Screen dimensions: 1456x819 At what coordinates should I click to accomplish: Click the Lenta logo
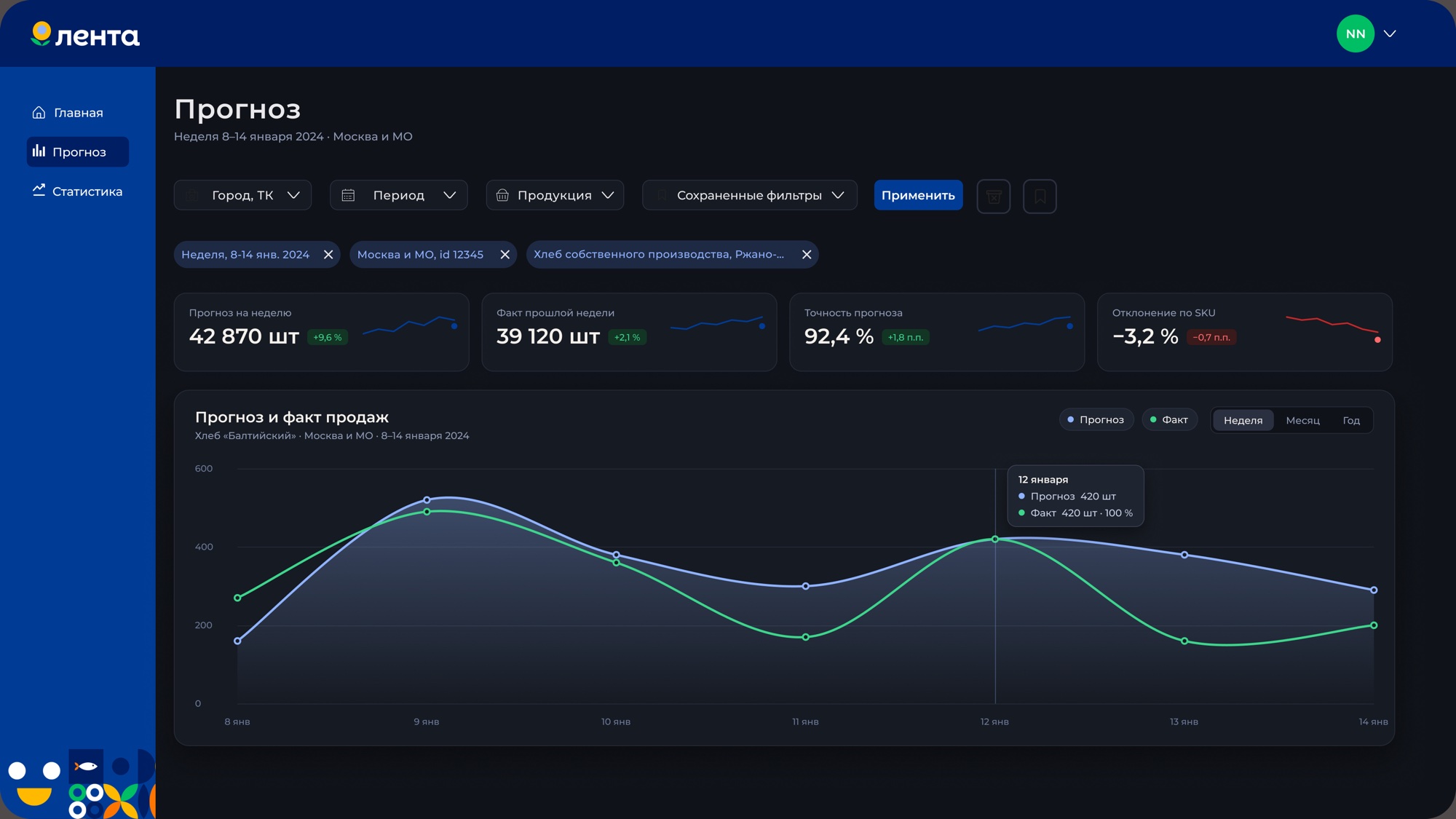tap(85, 35)
